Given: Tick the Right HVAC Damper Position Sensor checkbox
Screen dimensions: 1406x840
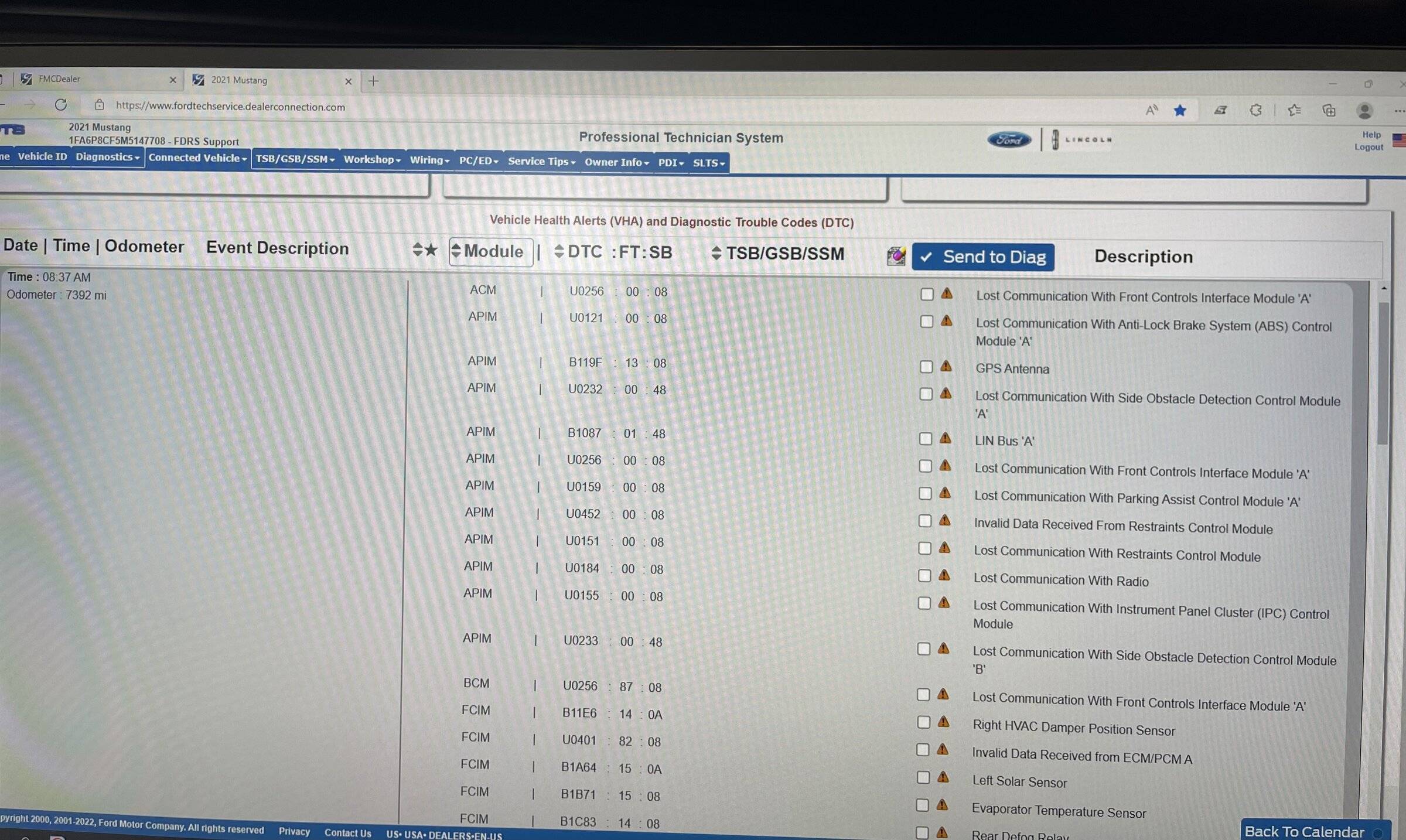Looking at the screenshot, I should tap(923, 722).
